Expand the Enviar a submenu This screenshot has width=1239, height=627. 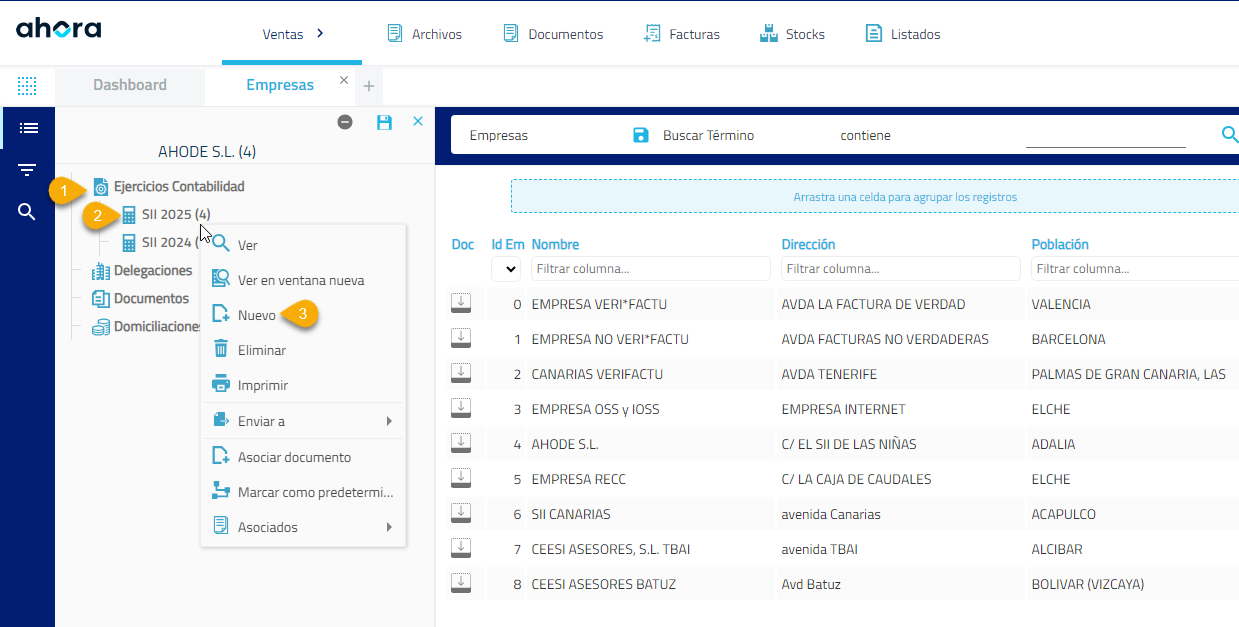303,421
